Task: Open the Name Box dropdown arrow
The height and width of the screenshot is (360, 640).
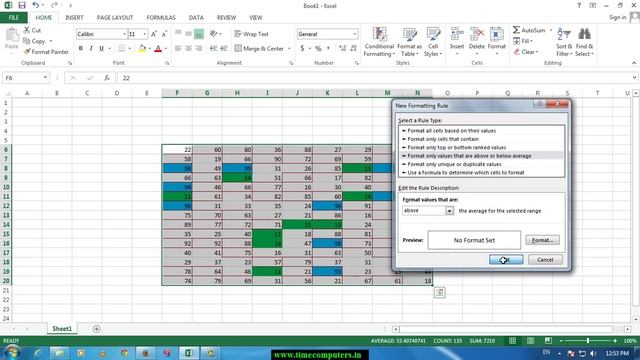Action: click(45, 78)
